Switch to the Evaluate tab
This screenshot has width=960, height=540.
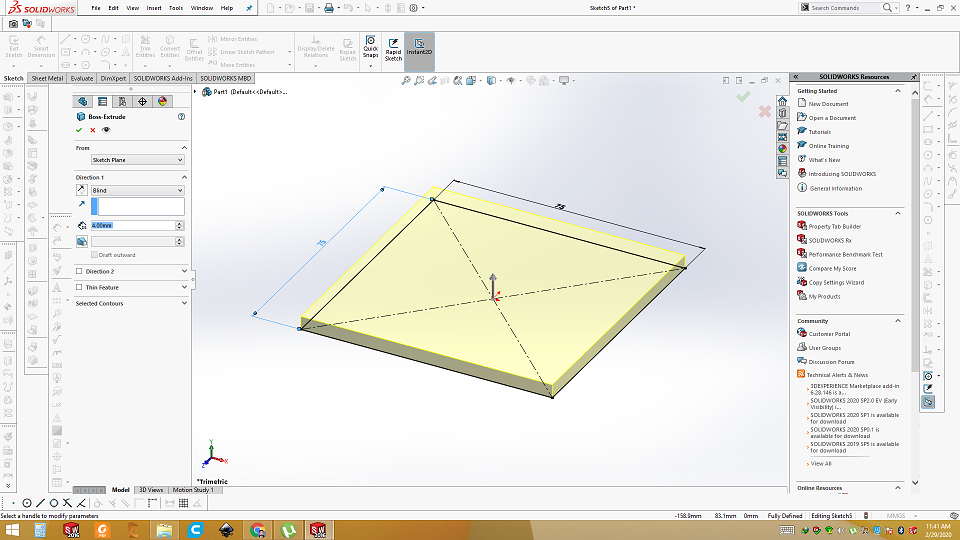point(81,78)
